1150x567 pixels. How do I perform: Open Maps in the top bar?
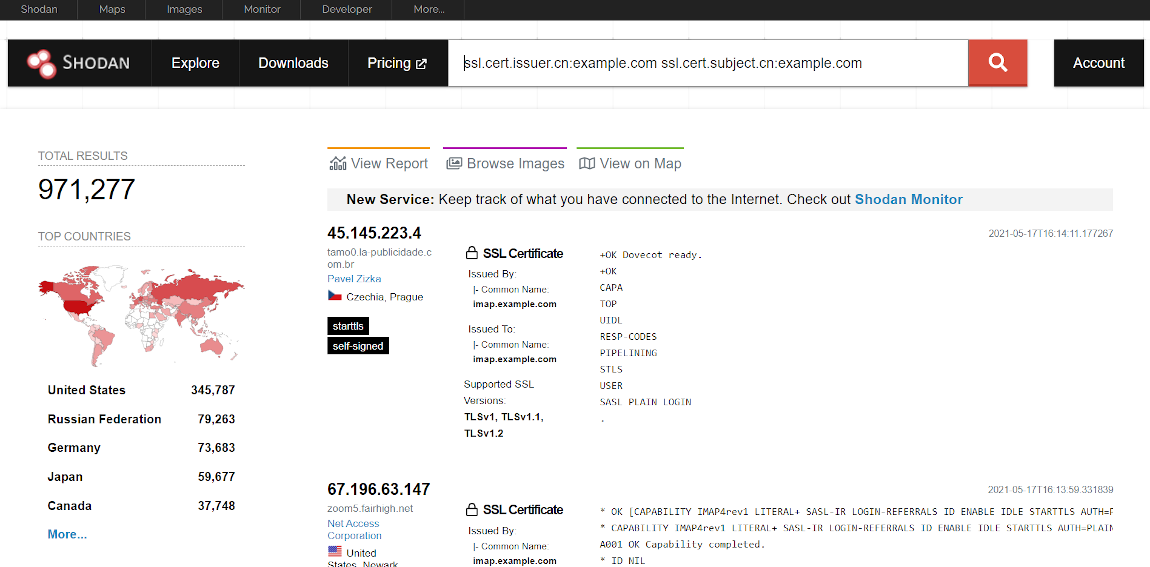pyautogui.click(x=112, y=10)
